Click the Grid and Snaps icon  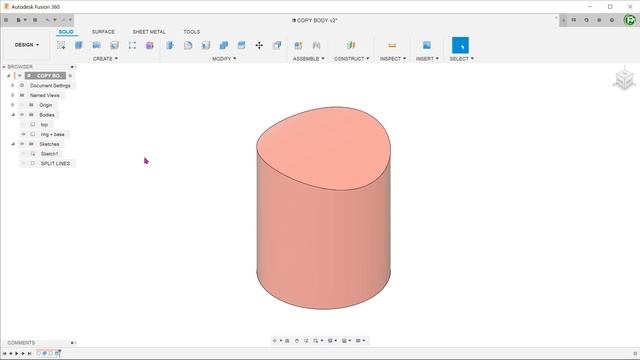point(345,340)
